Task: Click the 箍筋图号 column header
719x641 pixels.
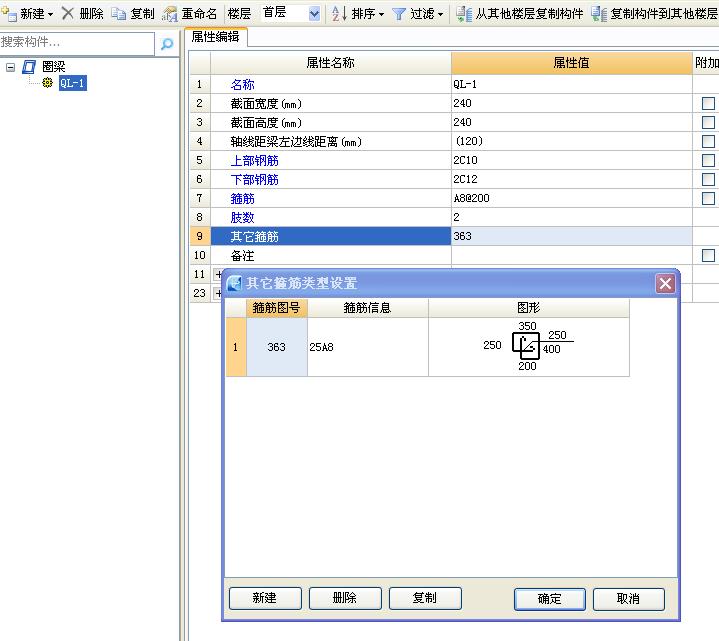Action: [277, 308]
